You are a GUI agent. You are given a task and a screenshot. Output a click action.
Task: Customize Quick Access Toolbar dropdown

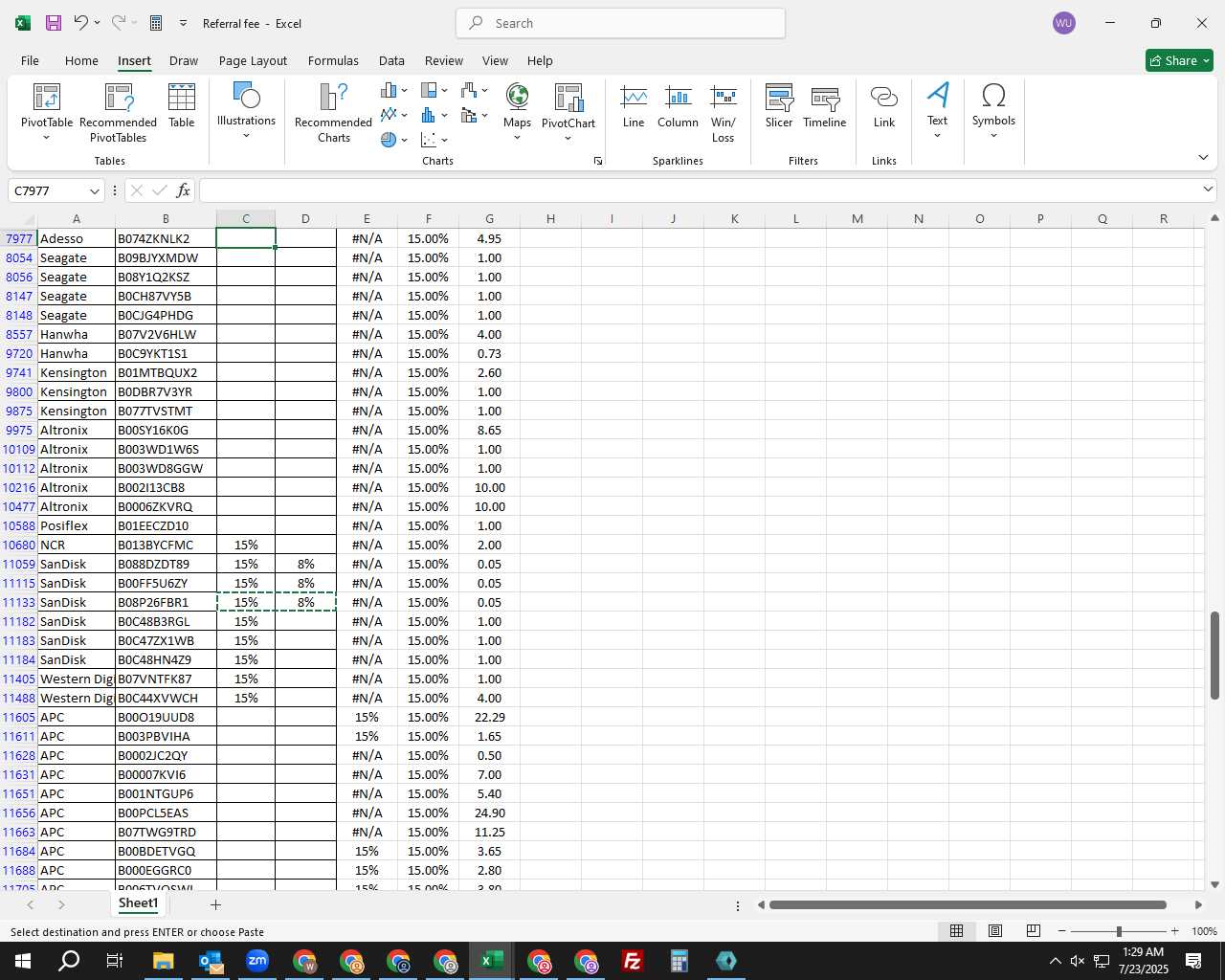tap(183, 23)
